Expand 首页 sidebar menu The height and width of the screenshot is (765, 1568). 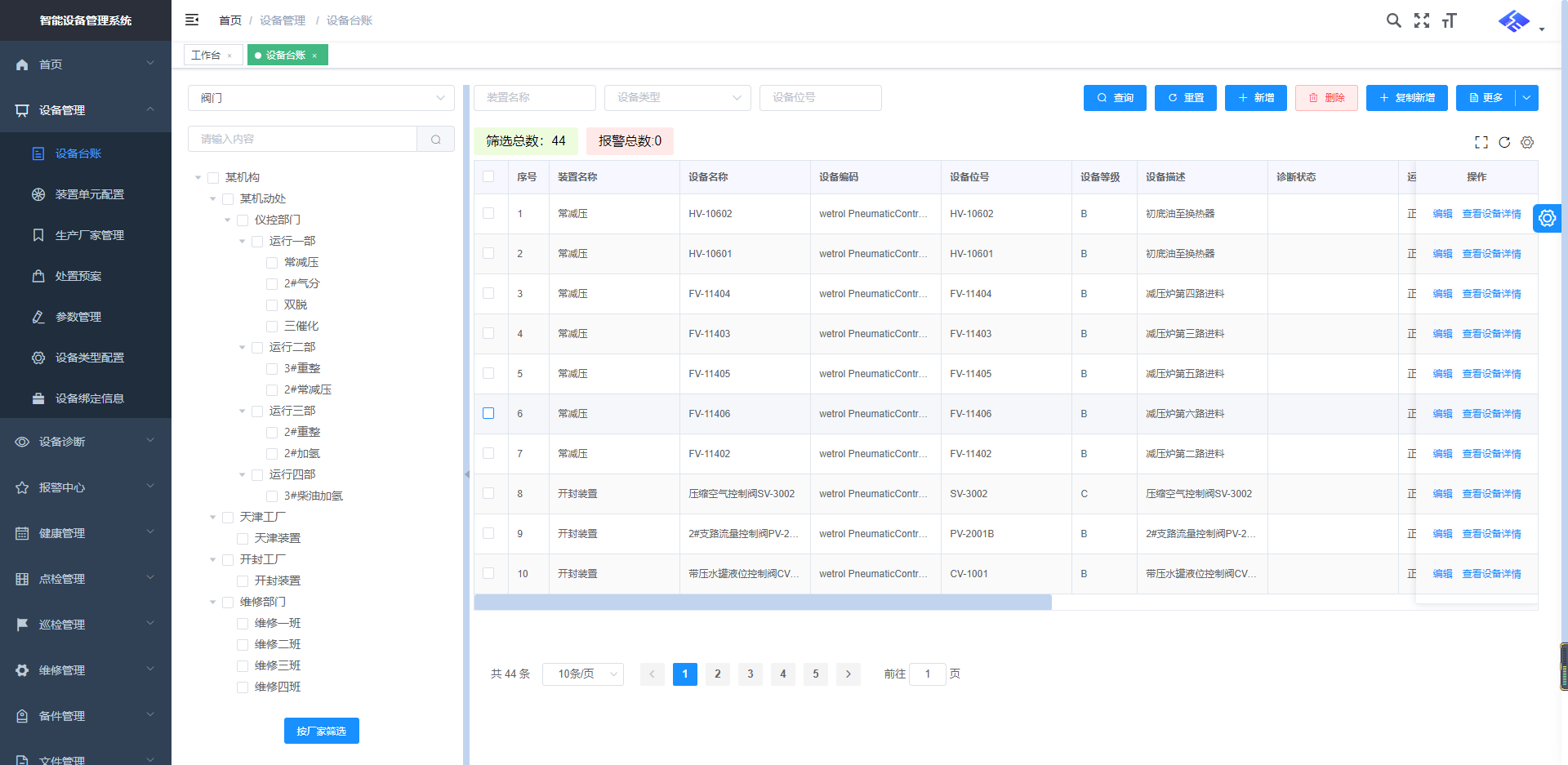86,64
